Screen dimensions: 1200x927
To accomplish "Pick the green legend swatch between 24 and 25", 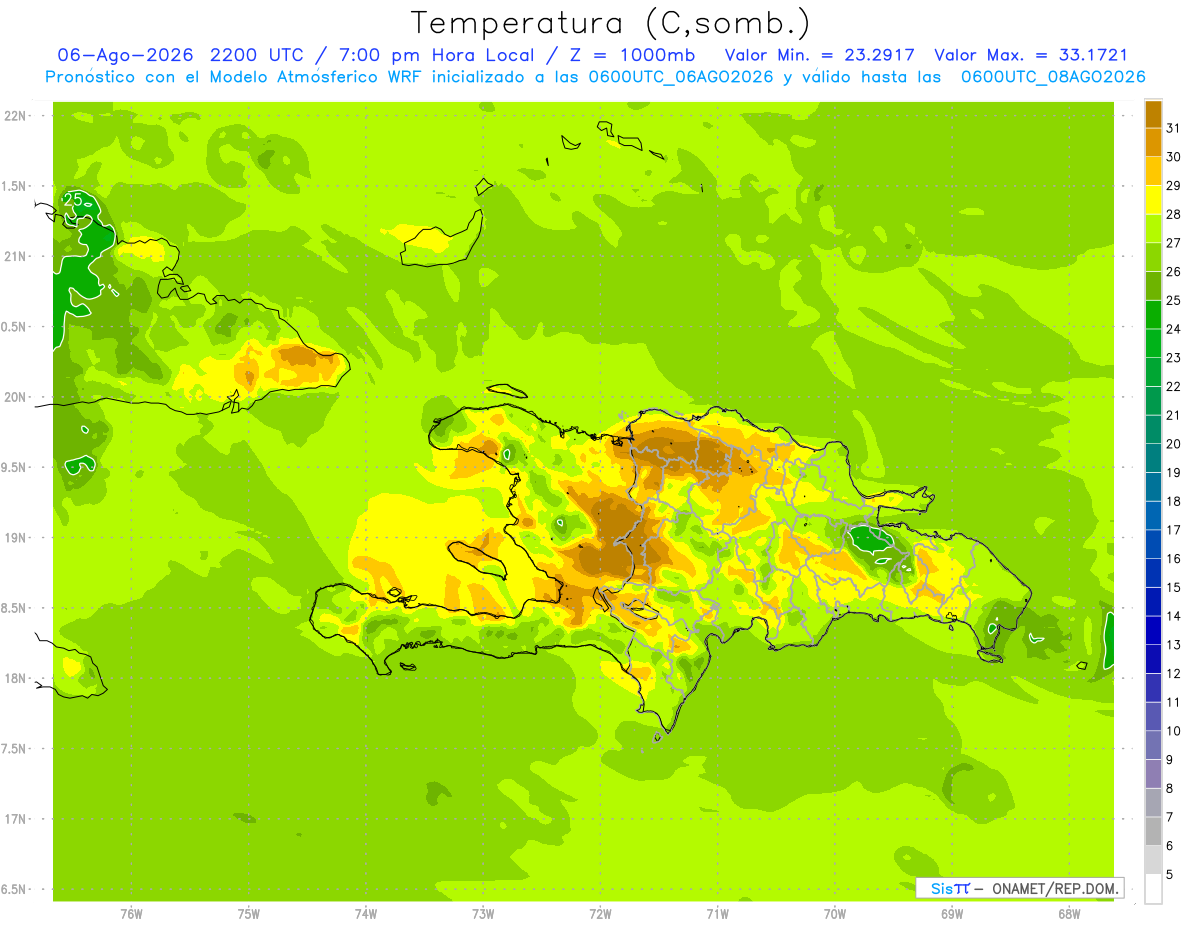I will coord(1153,314).
